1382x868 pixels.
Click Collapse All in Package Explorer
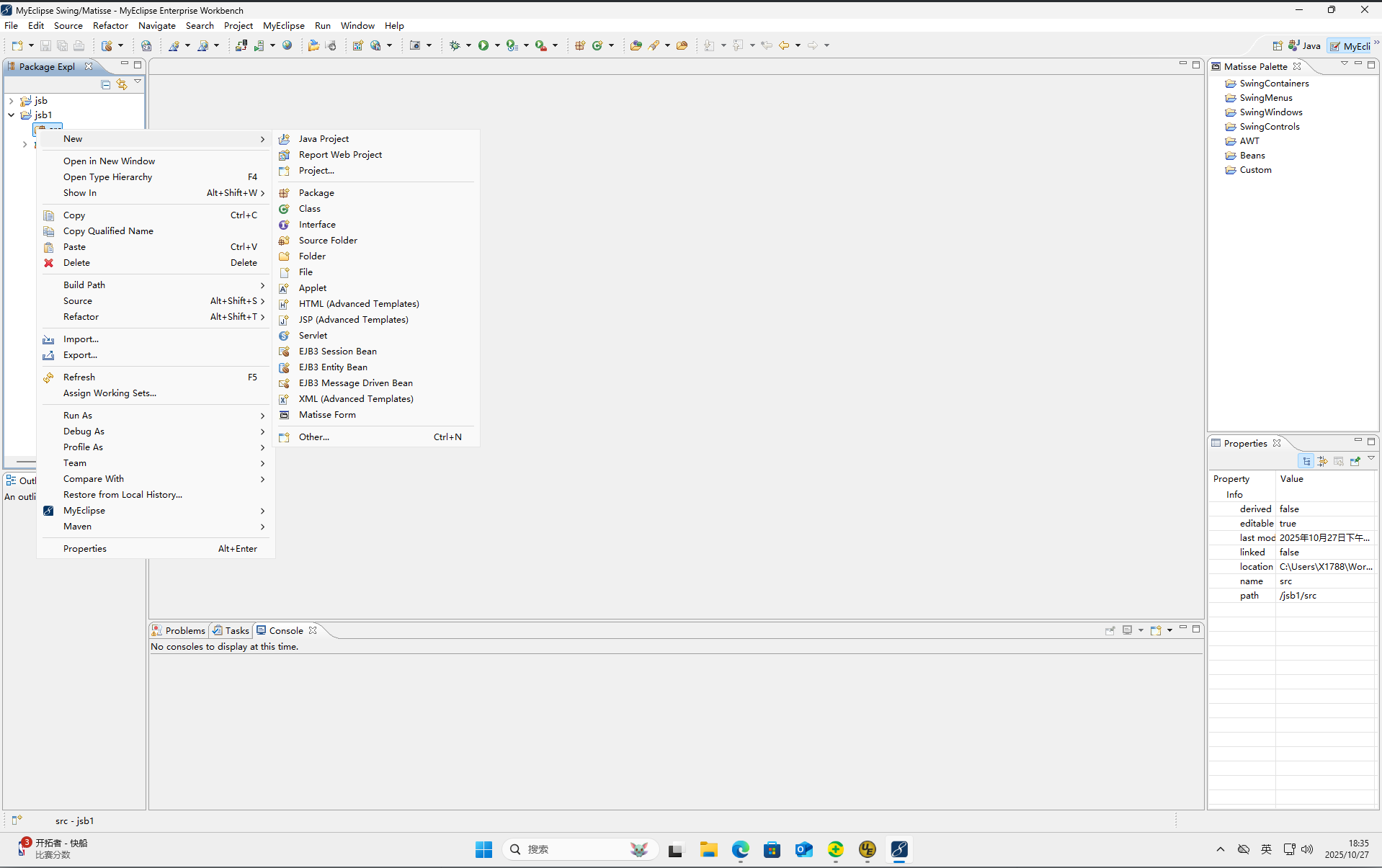click(x=106, y=84)
